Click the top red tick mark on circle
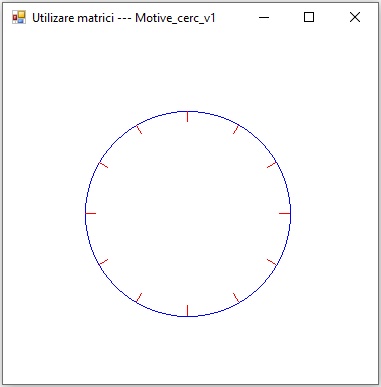Screen dimensions: 381x387 pos(188,116)
